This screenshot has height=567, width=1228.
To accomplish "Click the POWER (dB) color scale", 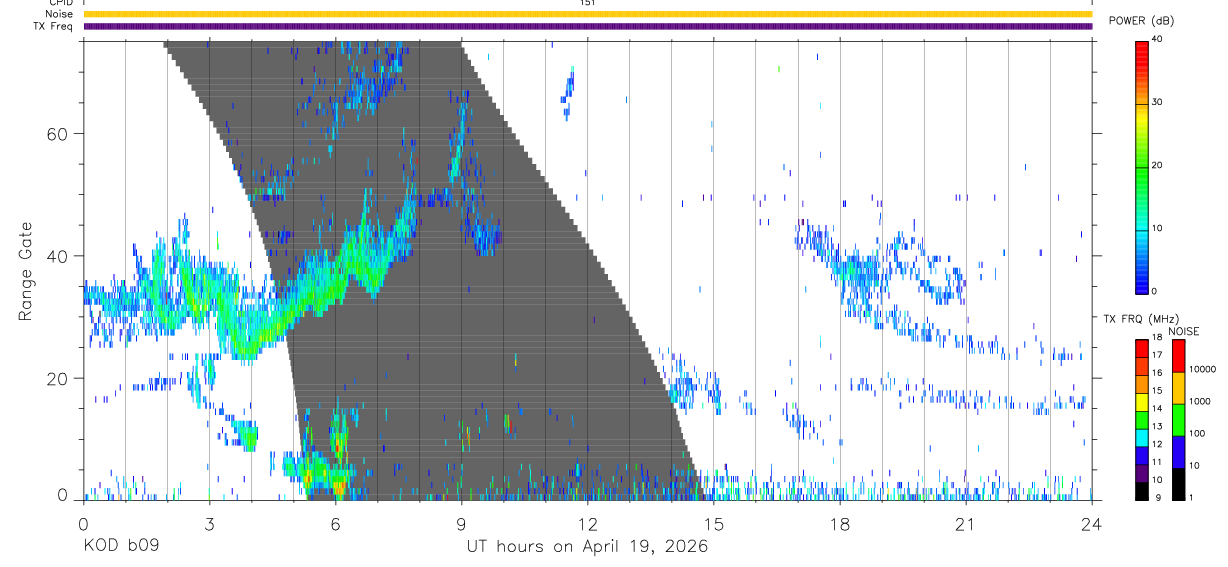I will click(1141, 167).
